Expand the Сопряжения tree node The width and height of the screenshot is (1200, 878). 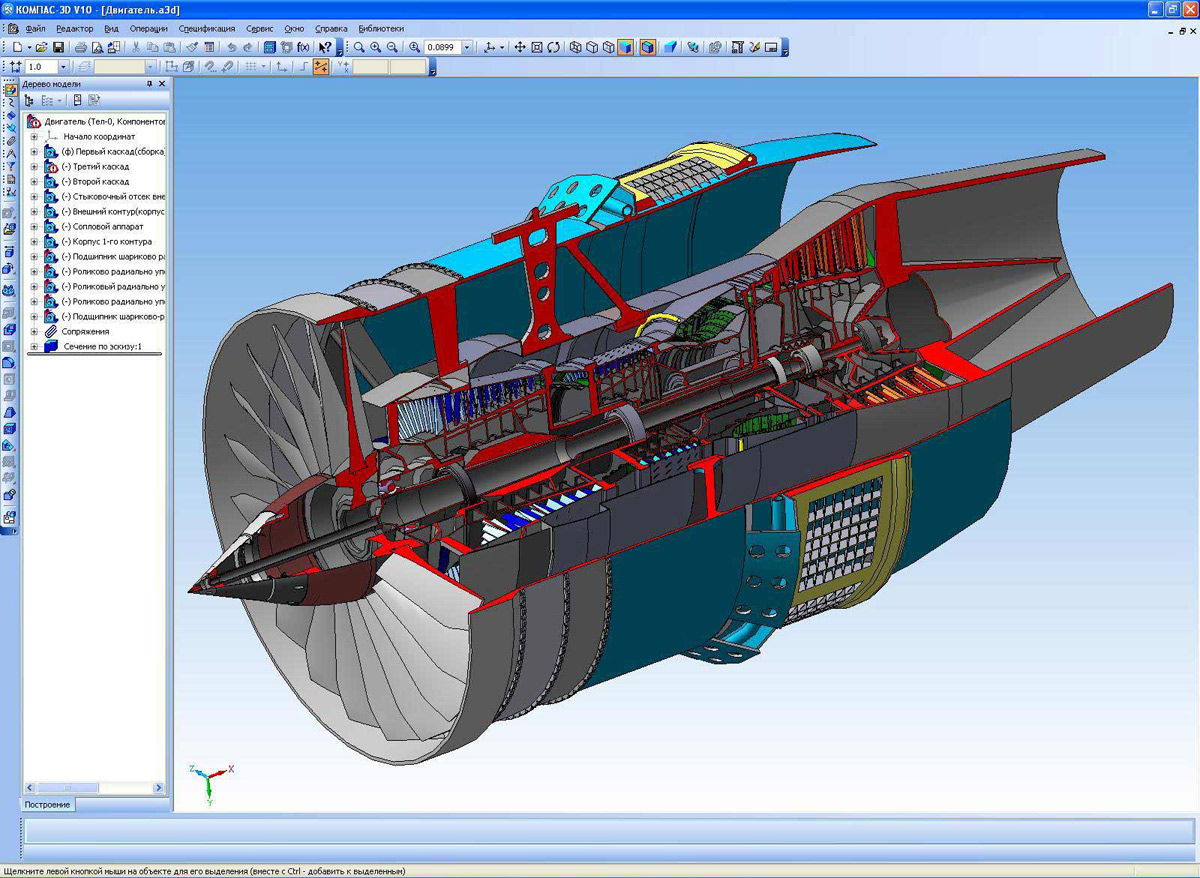coord(34,331)
